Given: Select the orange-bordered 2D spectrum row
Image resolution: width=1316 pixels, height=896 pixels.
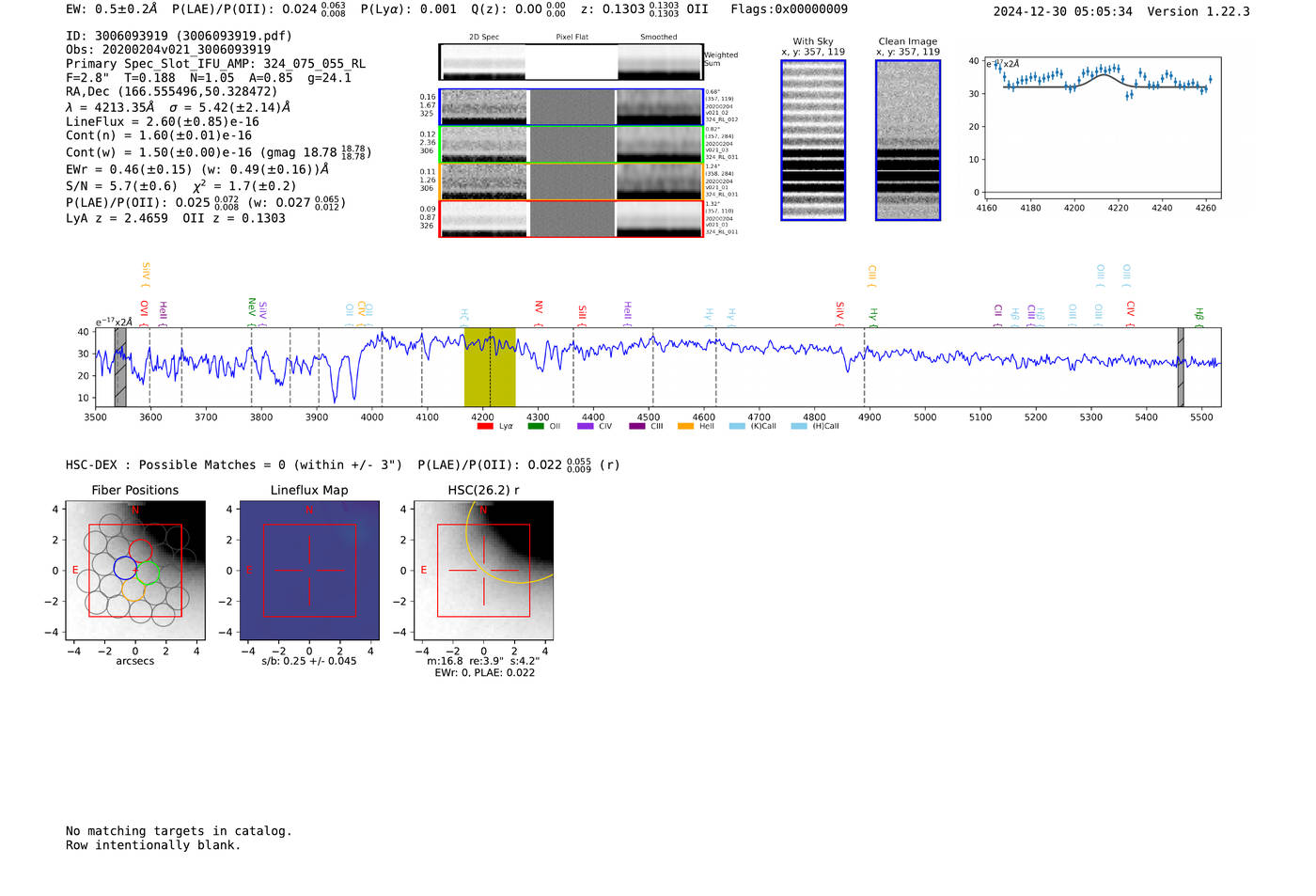Looking at the screenshot, I should [572, 182].
